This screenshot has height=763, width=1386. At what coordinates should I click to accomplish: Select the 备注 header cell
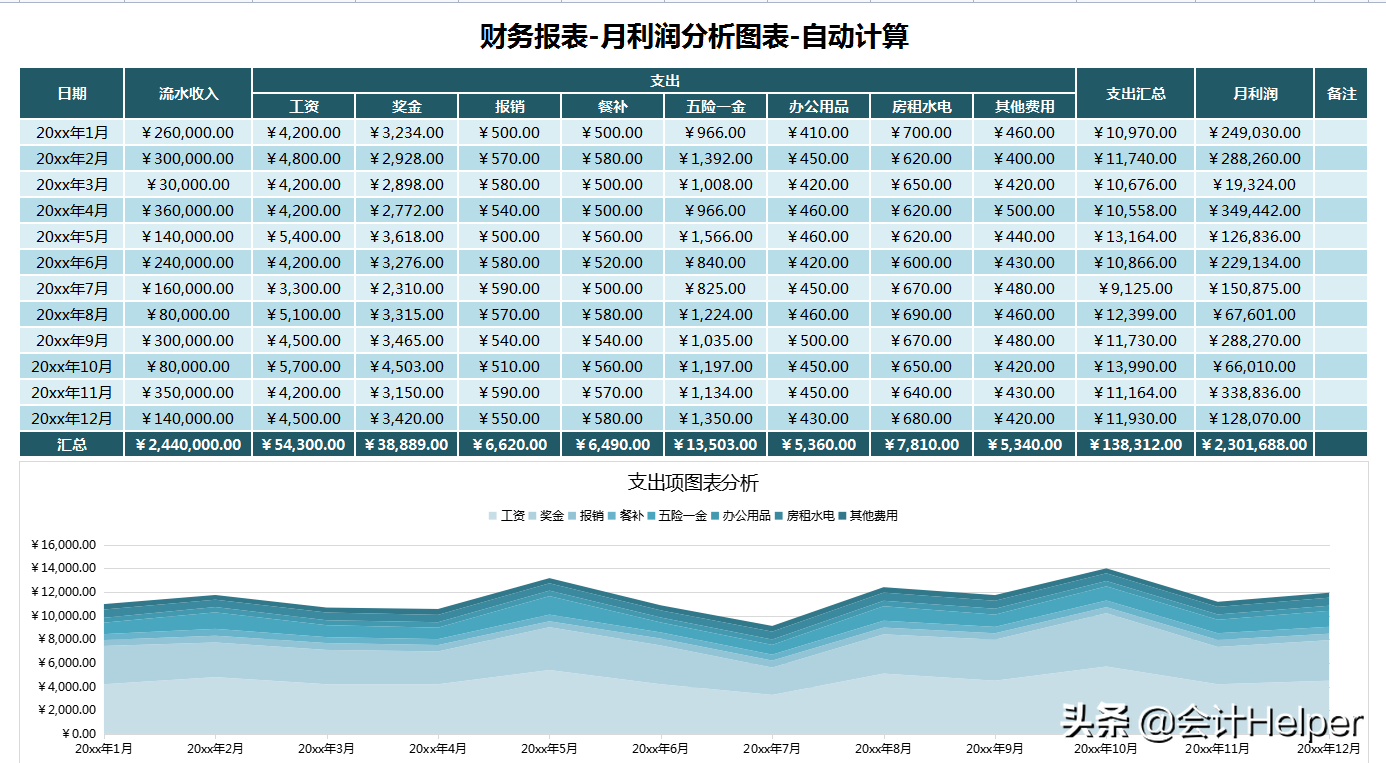coord(1342,92)
